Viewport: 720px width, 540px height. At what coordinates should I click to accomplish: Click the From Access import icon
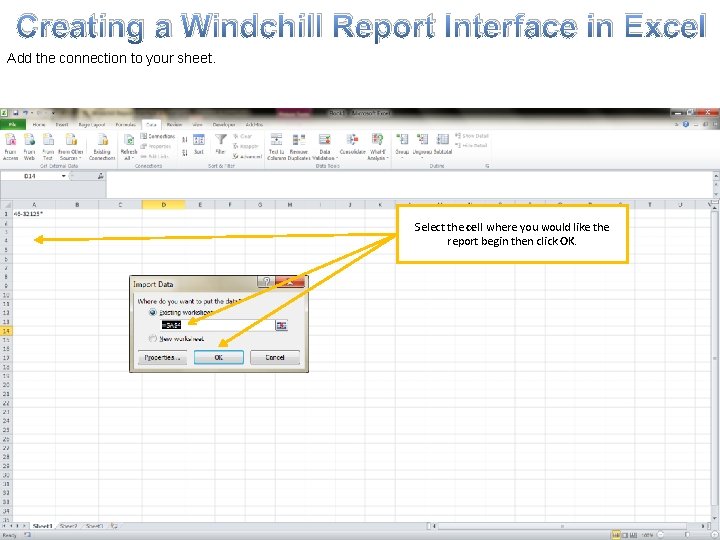(x=10, y=146)
